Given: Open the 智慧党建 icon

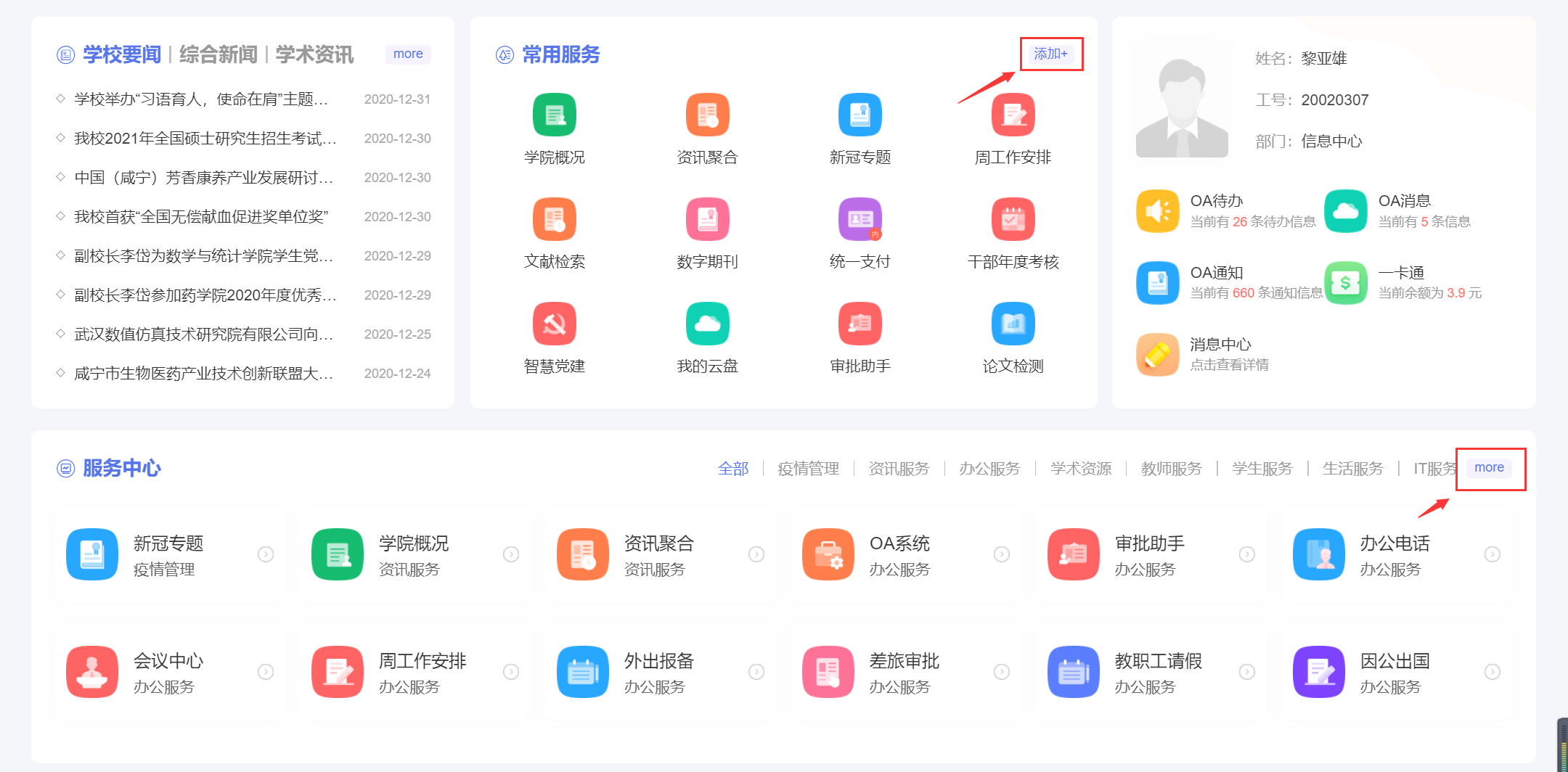Looking at the screenshot, I should [x=555, y=324].
